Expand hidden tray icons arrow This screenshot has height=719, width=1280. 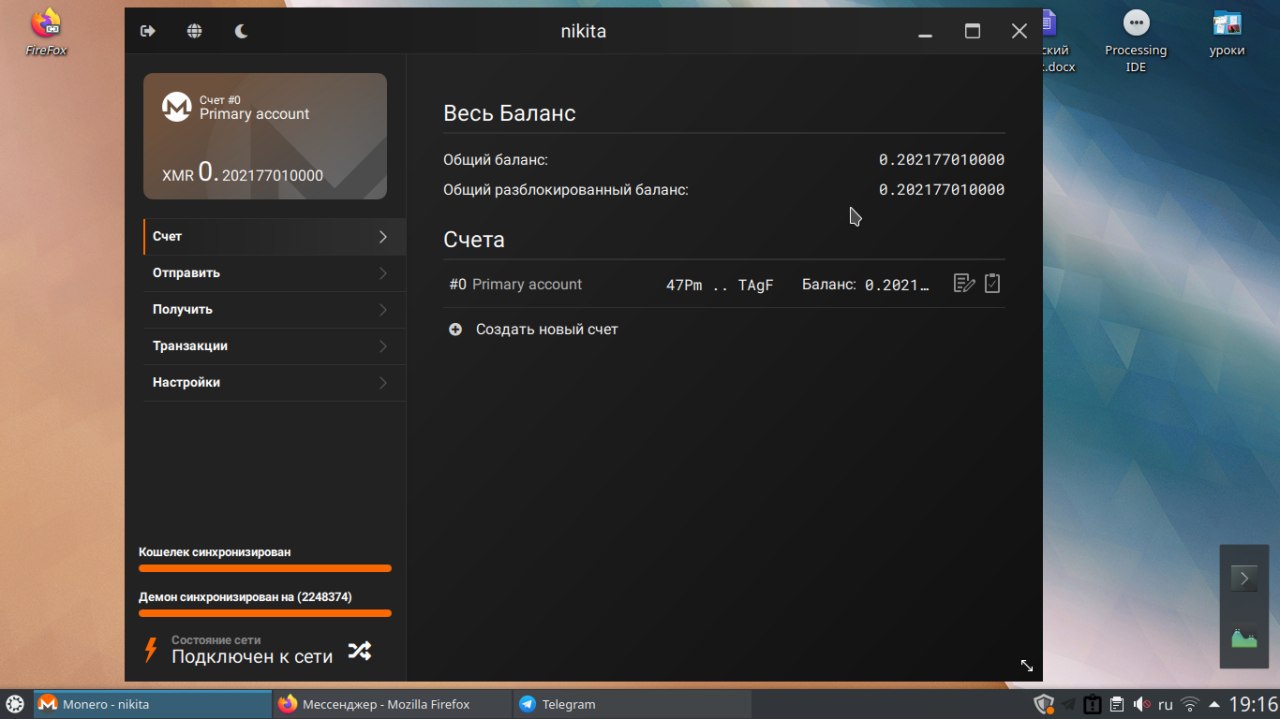click(1214, 704)
